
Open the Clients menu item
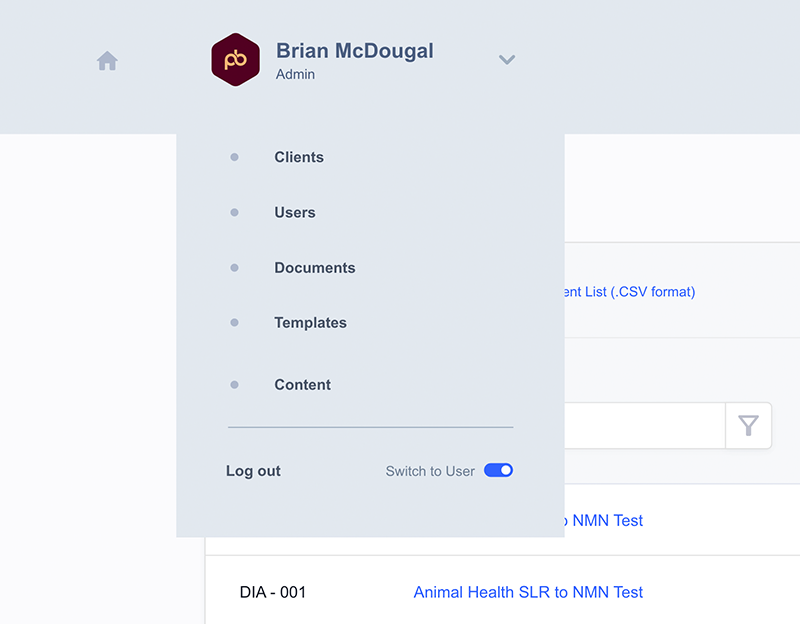(299, 157)
